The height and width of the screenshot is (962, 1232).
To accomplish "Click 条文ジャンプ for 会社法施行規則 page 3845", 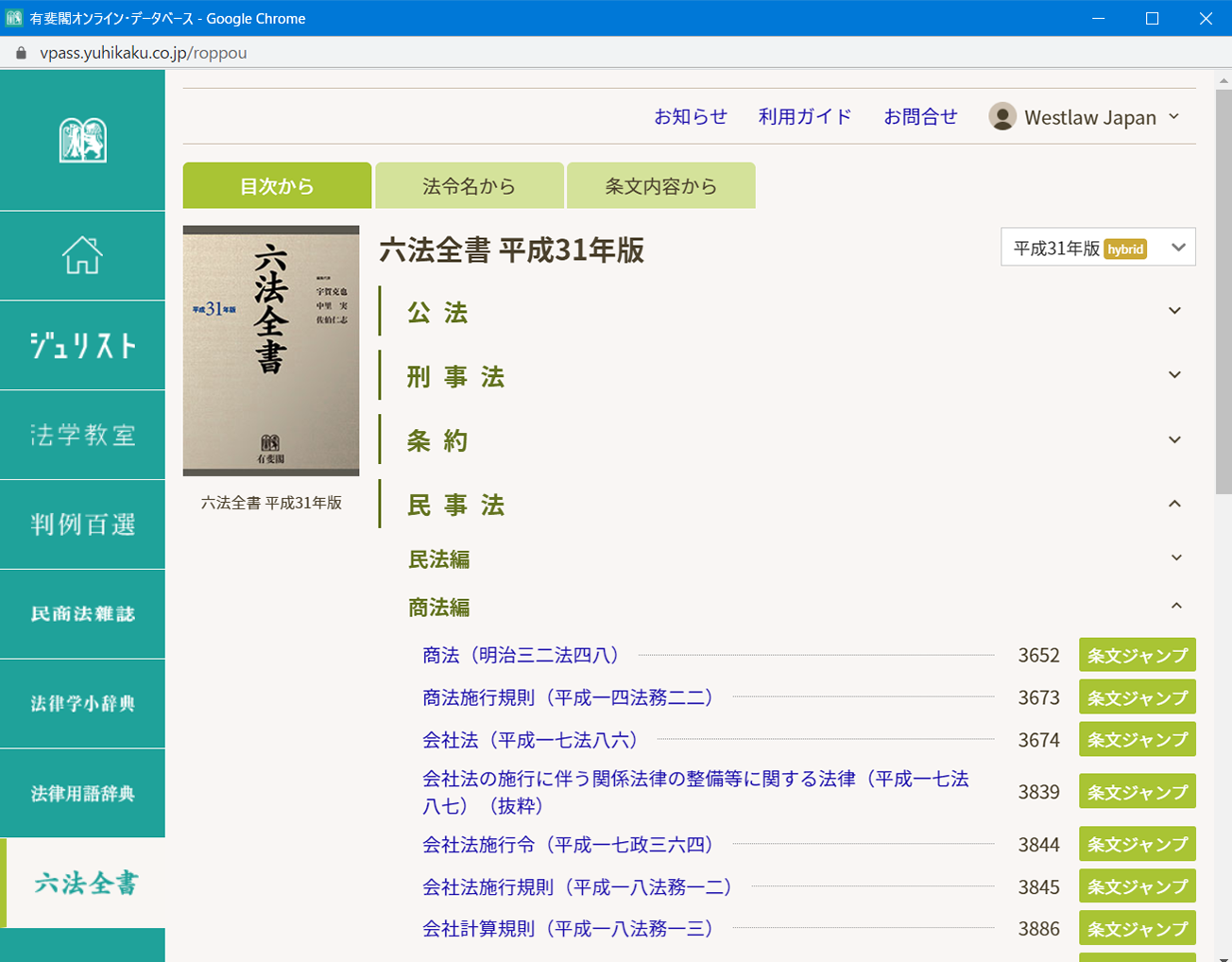I will tap(1138, 887).
